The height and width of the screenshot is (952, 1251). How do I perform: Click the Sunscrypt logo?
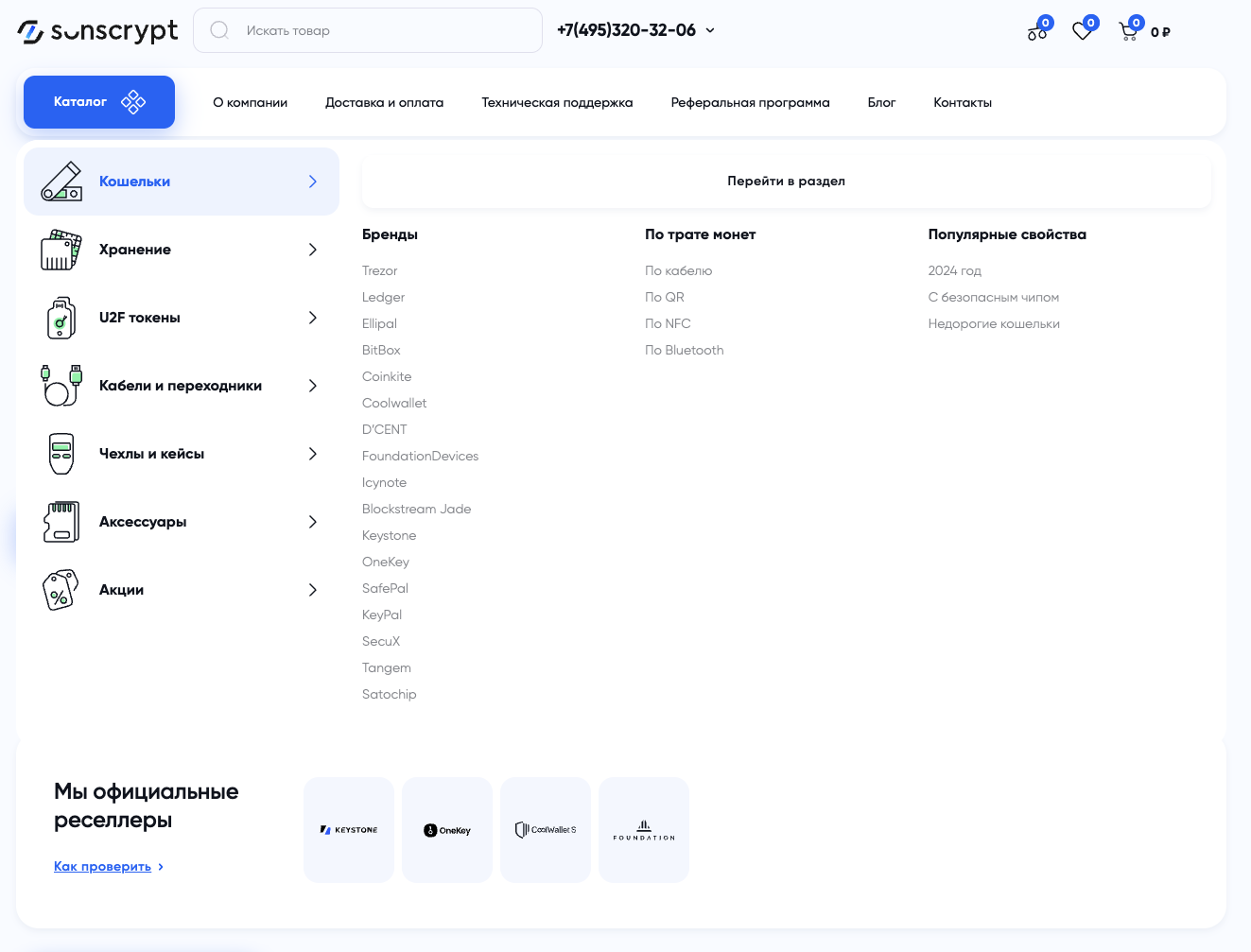[97, 31]
